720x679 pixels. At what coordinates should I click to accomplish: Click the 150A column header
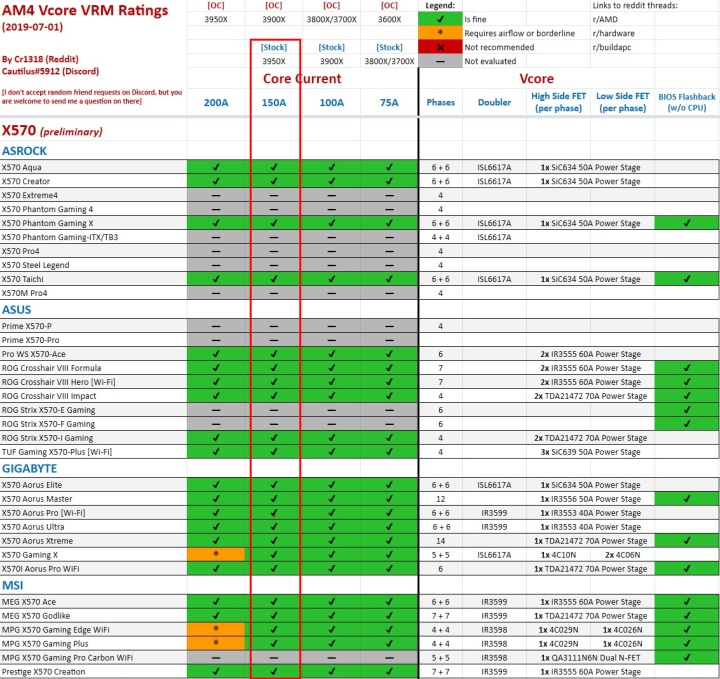[x=274, y=102]
